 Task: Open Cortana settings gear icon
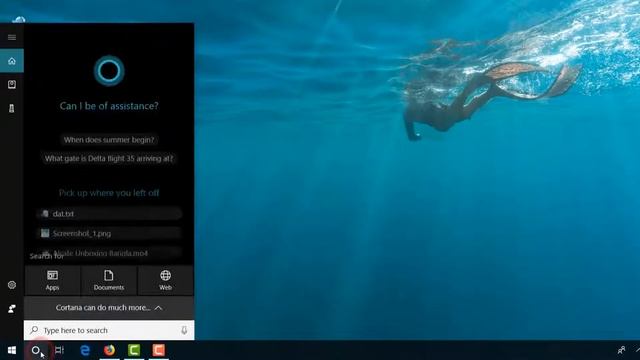(x=12, y=285)
